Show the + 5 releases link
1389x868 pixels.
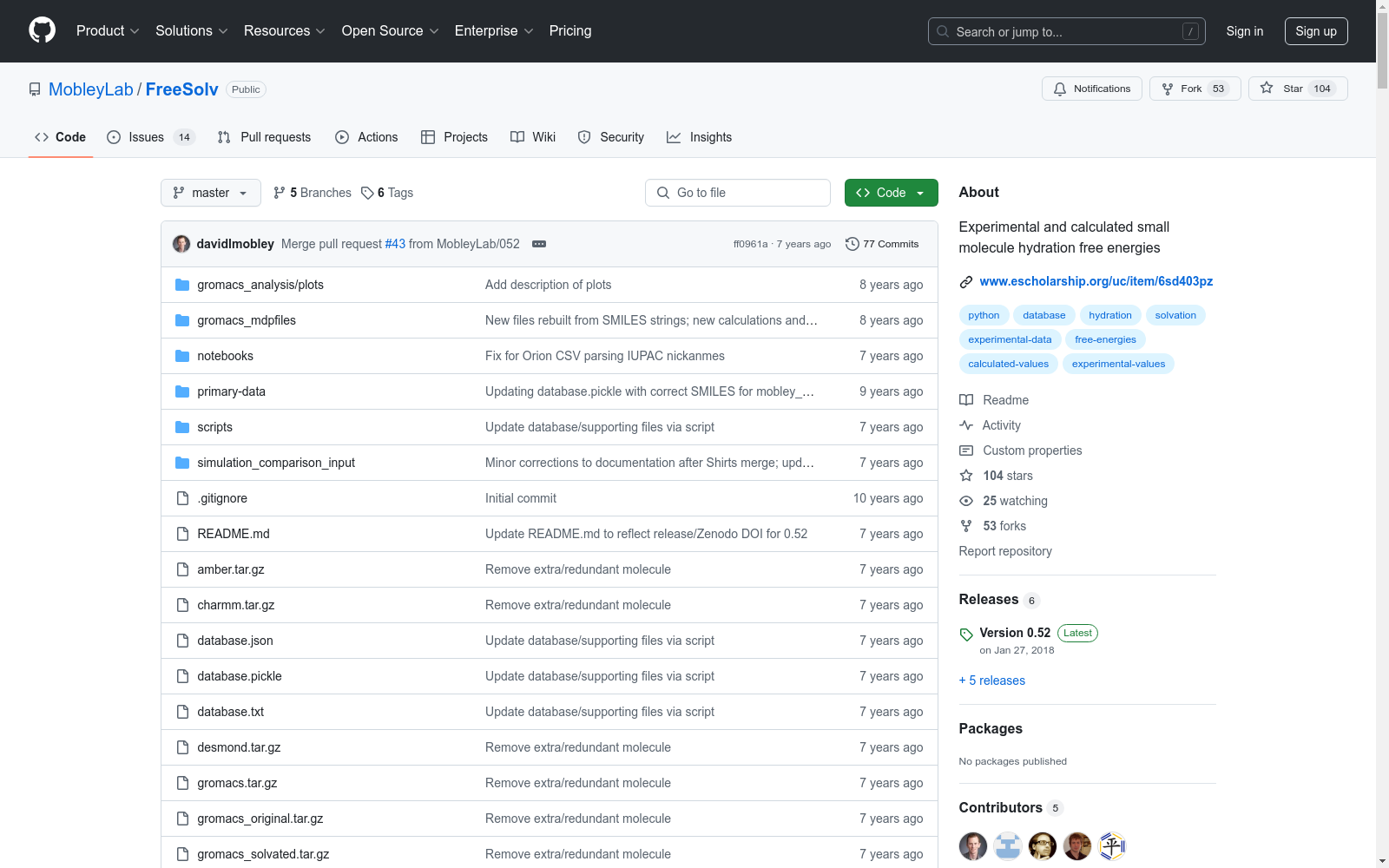tap(992, 681)
